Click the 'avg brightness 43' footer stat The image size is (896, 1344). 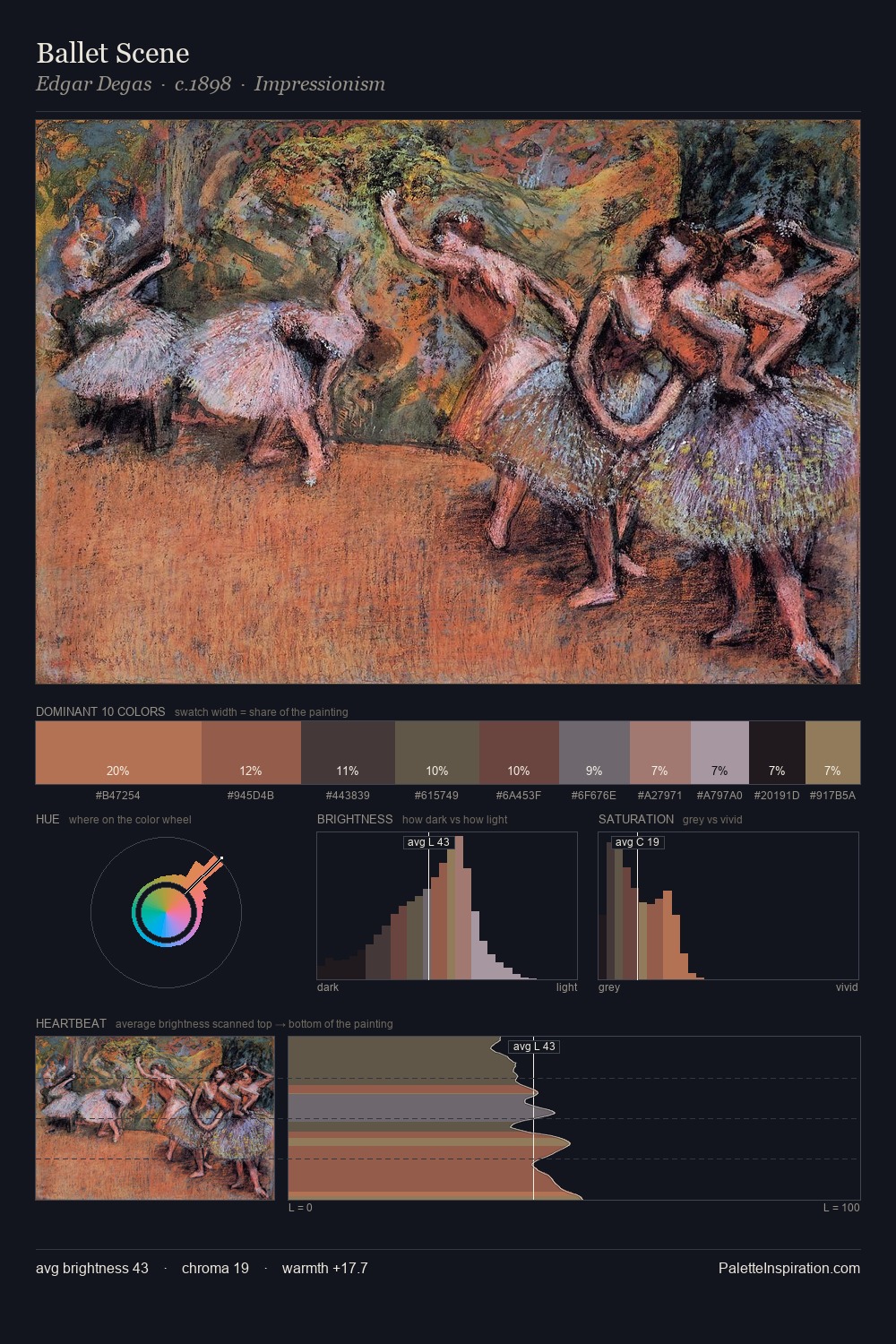click(x=92, y=1269)
